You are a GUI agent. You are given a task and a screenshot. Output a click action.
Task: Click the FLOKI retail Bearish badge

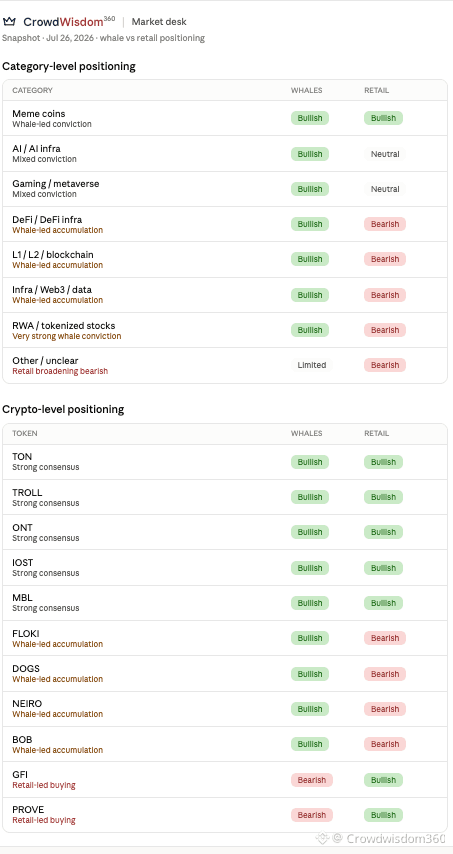[x=385, y=638]
